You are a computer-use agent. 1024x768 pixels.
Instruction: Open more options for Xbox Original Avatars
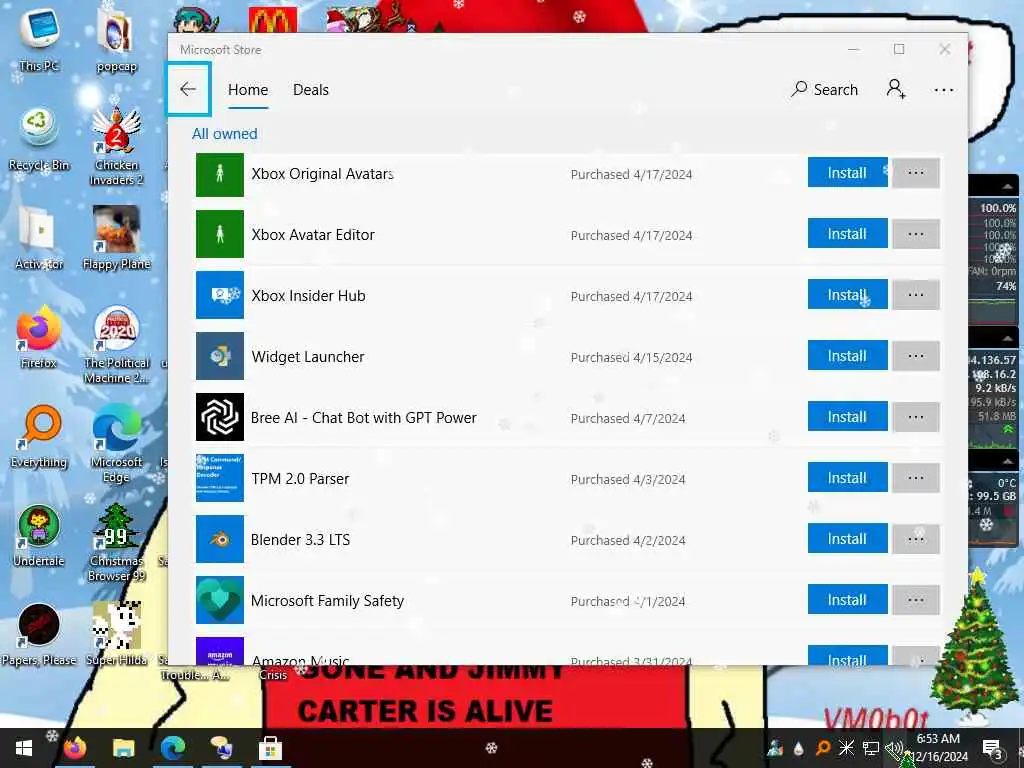916,173
